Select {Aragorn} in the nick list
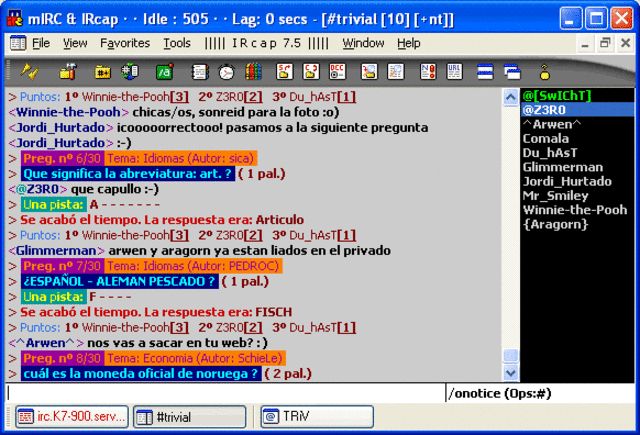 pos(578,224)
